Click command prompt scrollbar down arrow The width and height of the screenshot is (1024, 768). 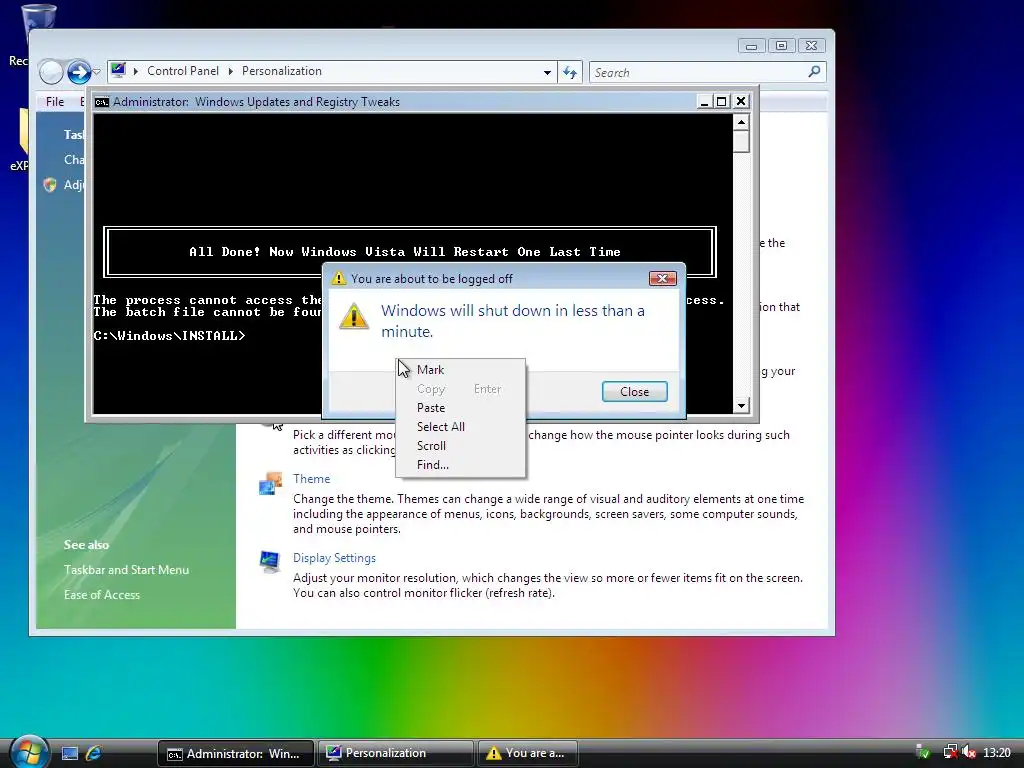tap(741, 406)
